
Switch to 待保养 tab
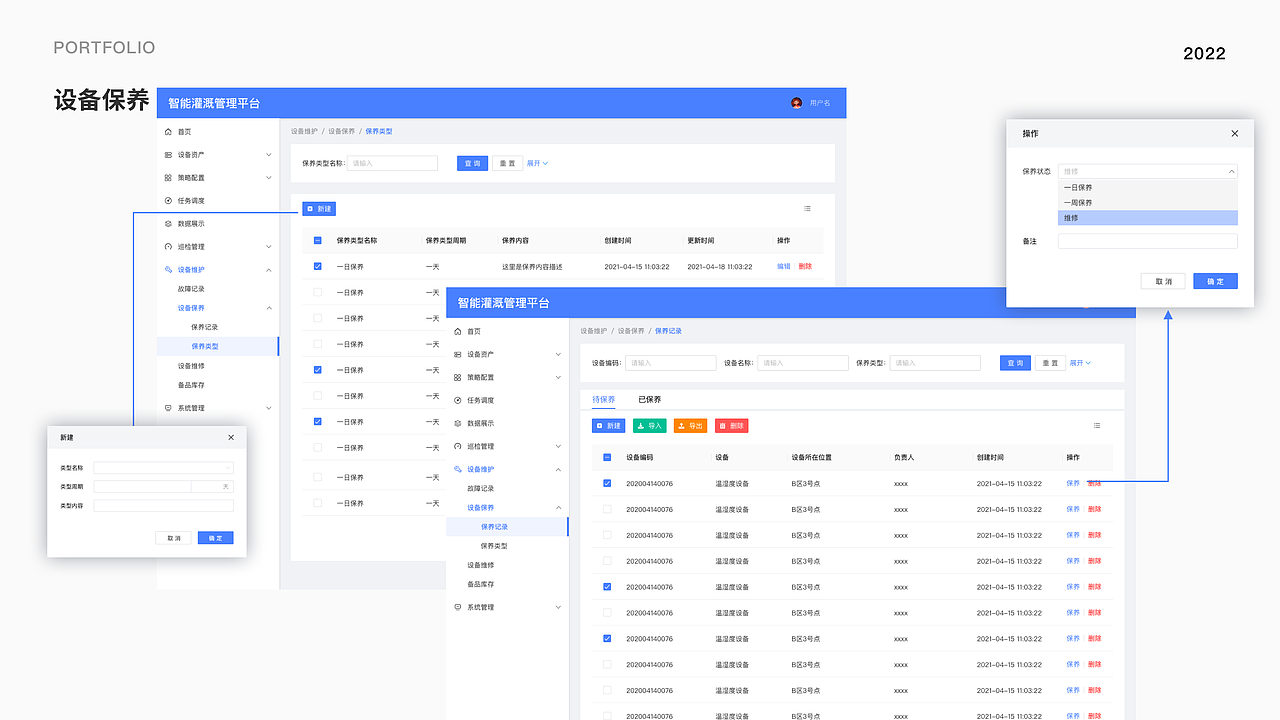pos(603,400)
